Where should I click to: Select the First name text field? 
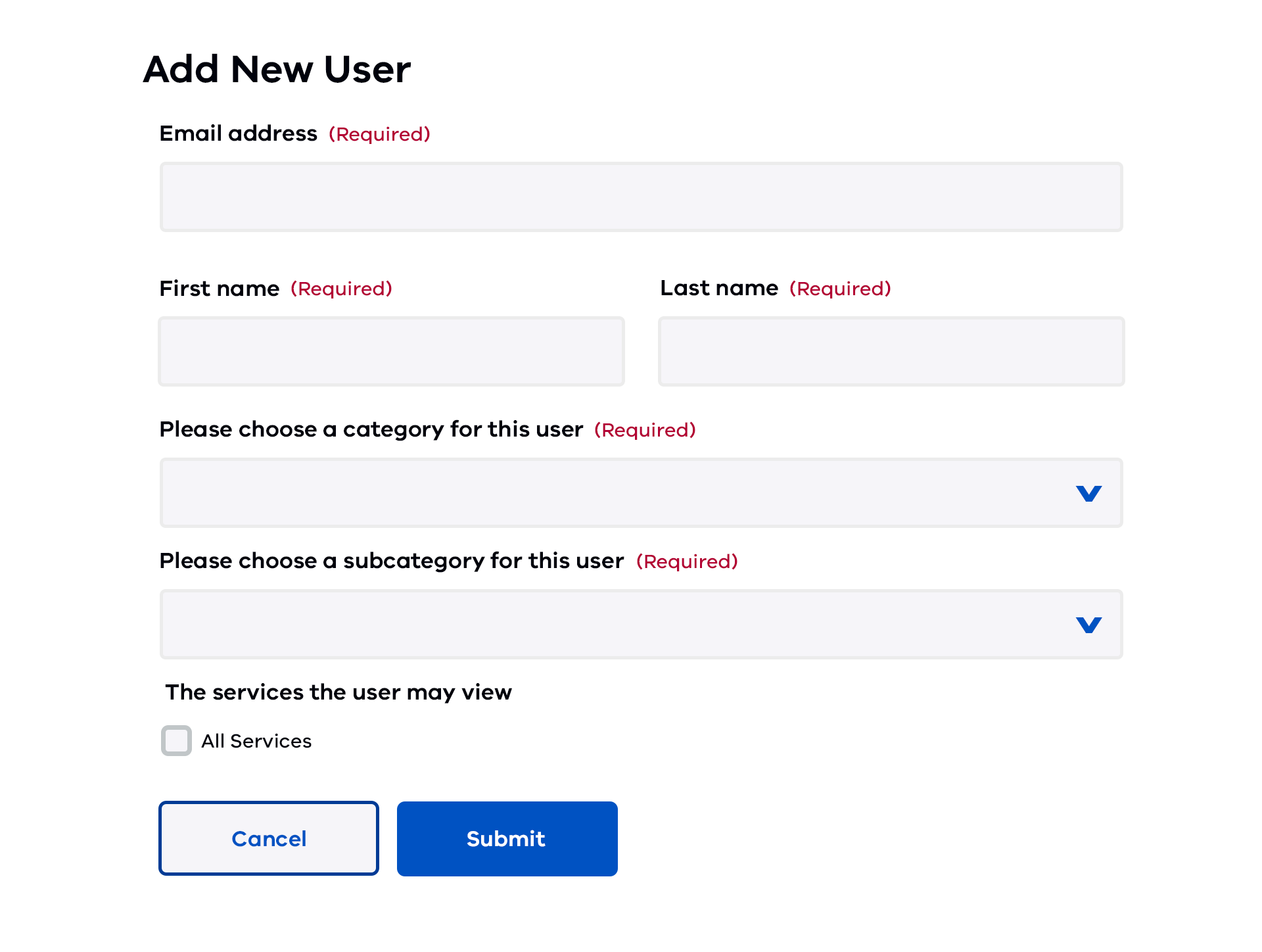(391, 351)
